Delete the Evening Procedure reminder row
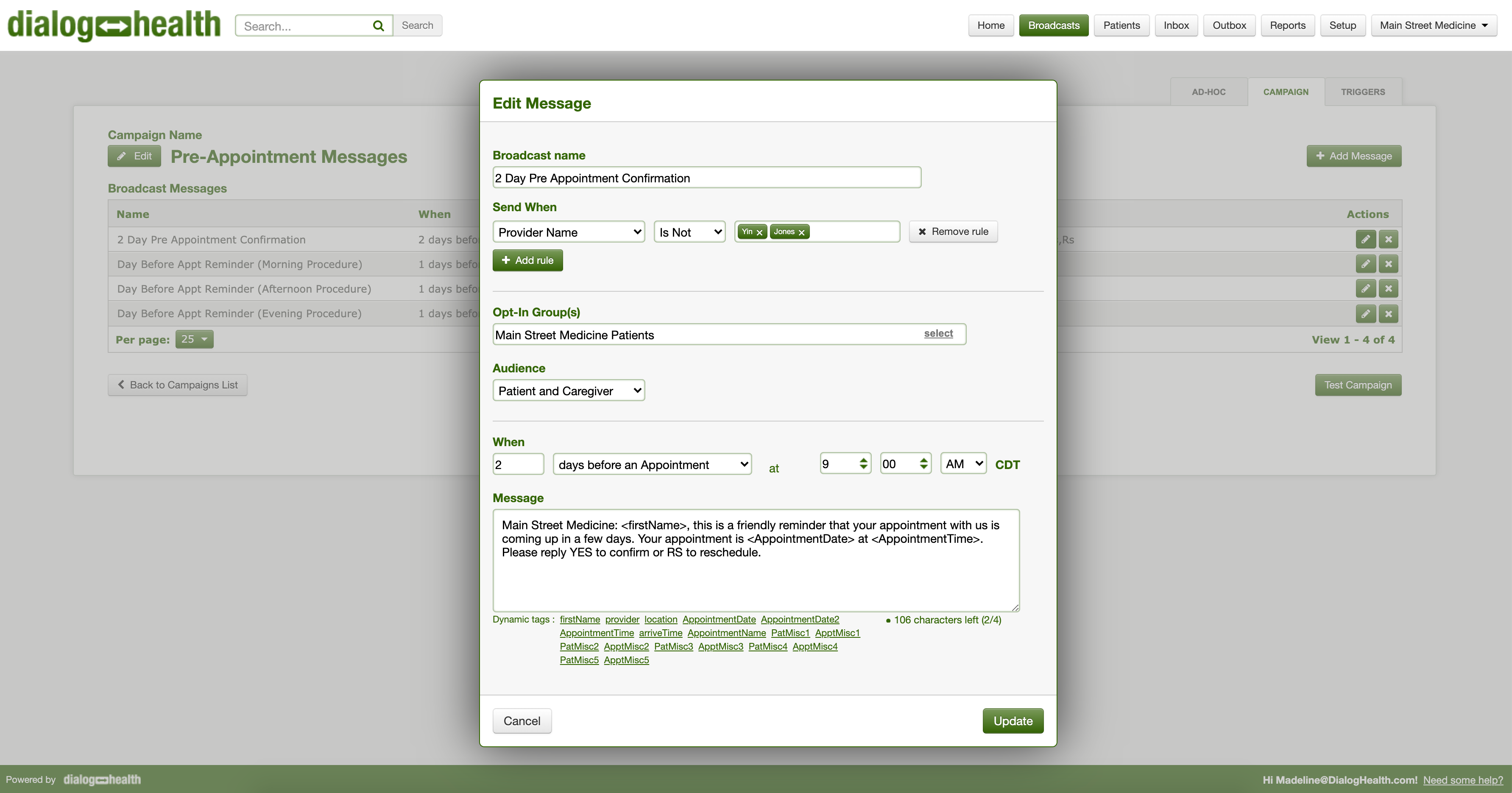Viewport: 1512px width, 793px height. point(1388,313)
